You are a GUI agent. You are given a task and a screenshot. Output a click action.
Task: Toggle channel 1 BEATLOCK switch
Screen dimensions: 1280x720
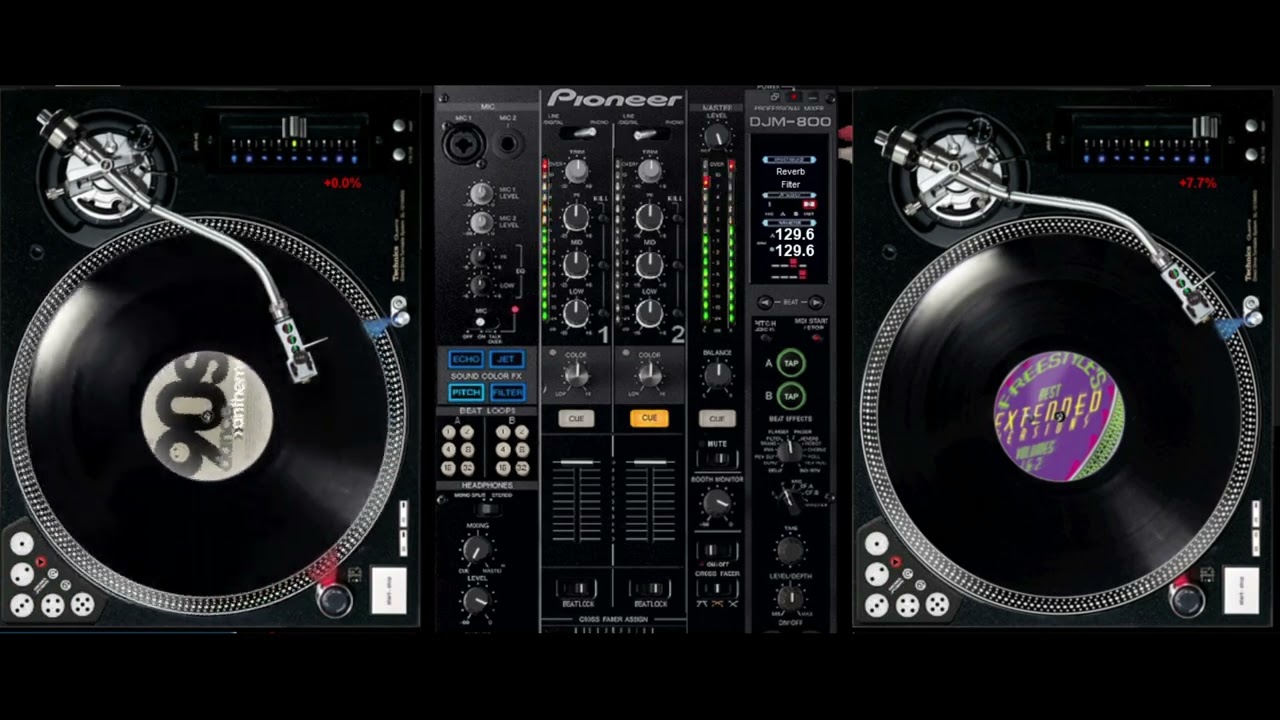tap(577, 587)
